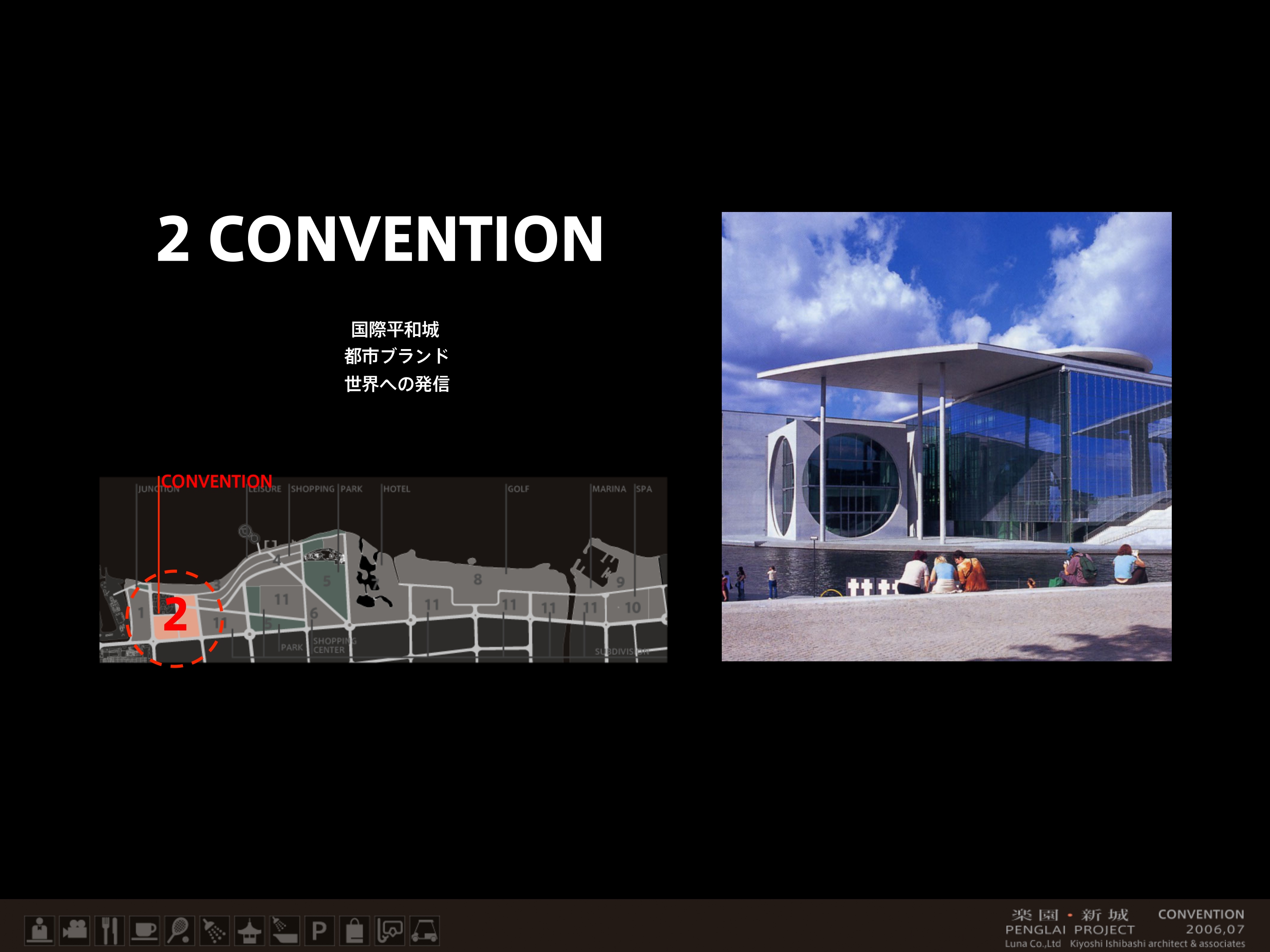Click the HOTEL map label
The height and width of the screenshot is (952, 1270).
[397, 489]
